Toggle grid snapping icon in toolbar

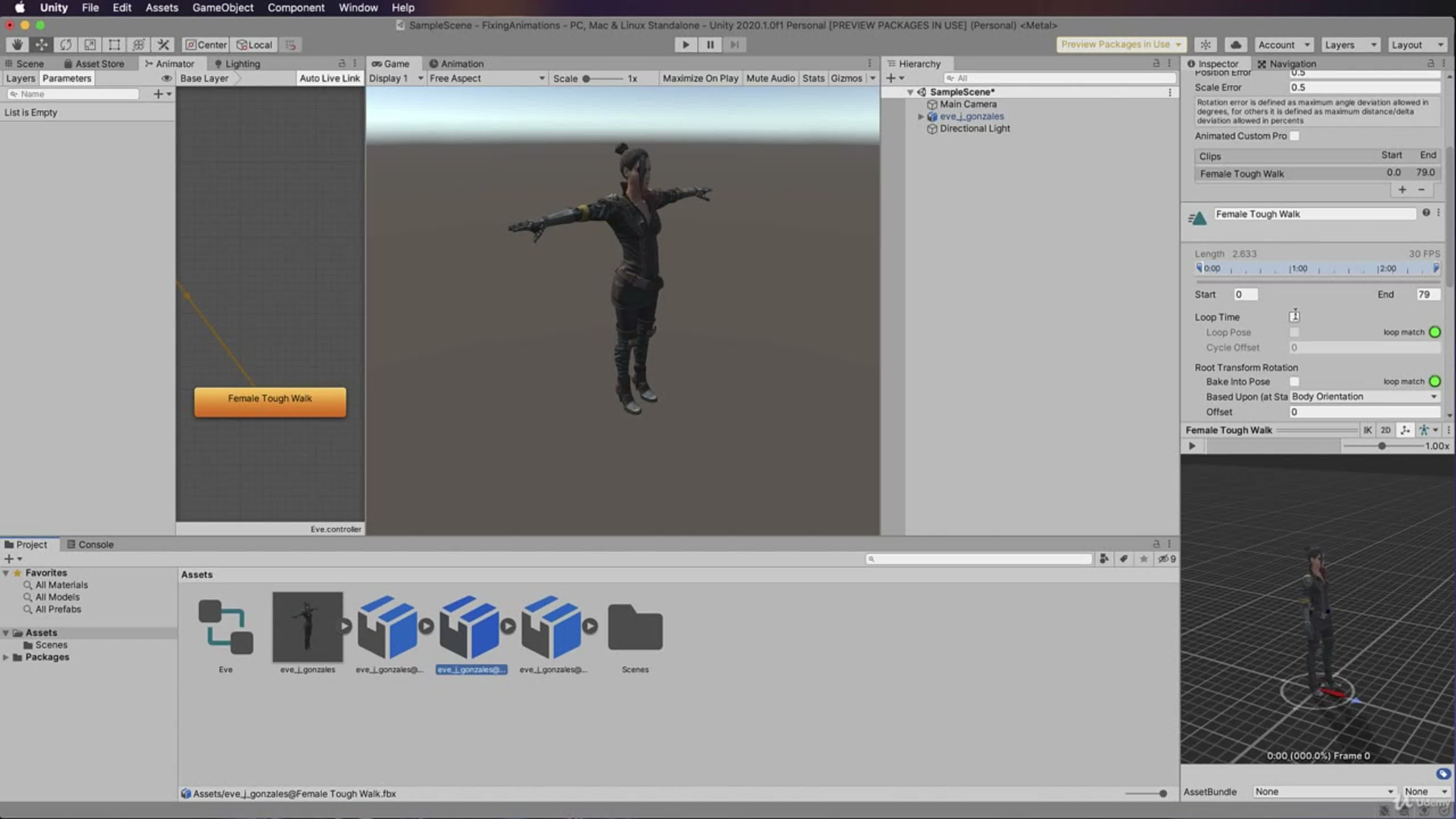pyautogui.click(x=290, y=45)
